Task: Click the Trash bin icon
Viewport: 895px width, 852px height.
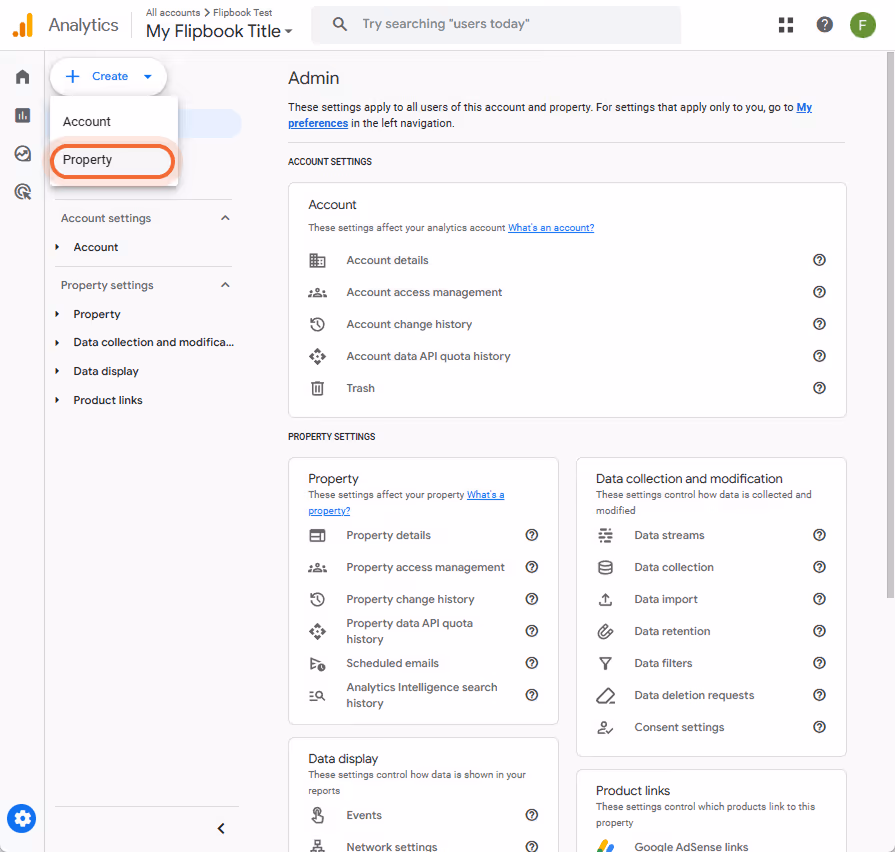Action: point(317,388)
